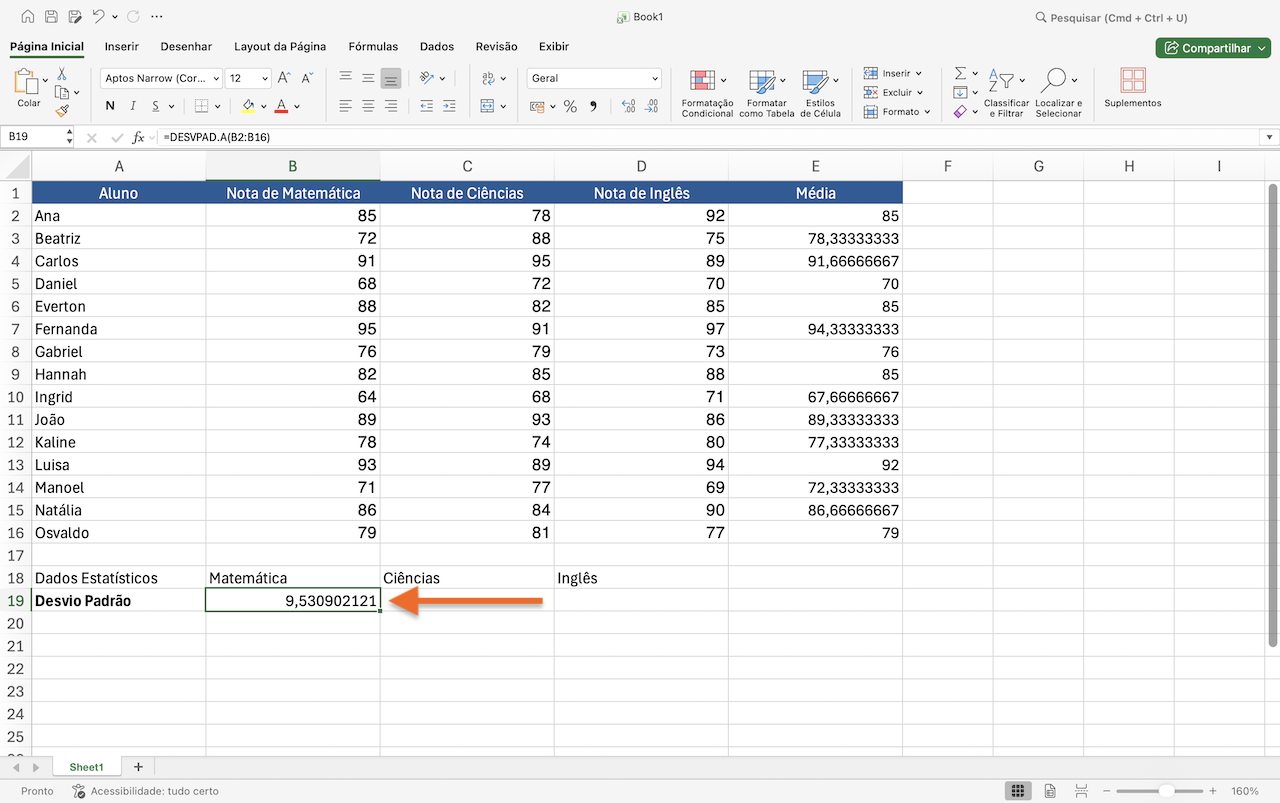Increase indent of cell content
Viewport: 1280px width, 803px height.
pos(450,105)
